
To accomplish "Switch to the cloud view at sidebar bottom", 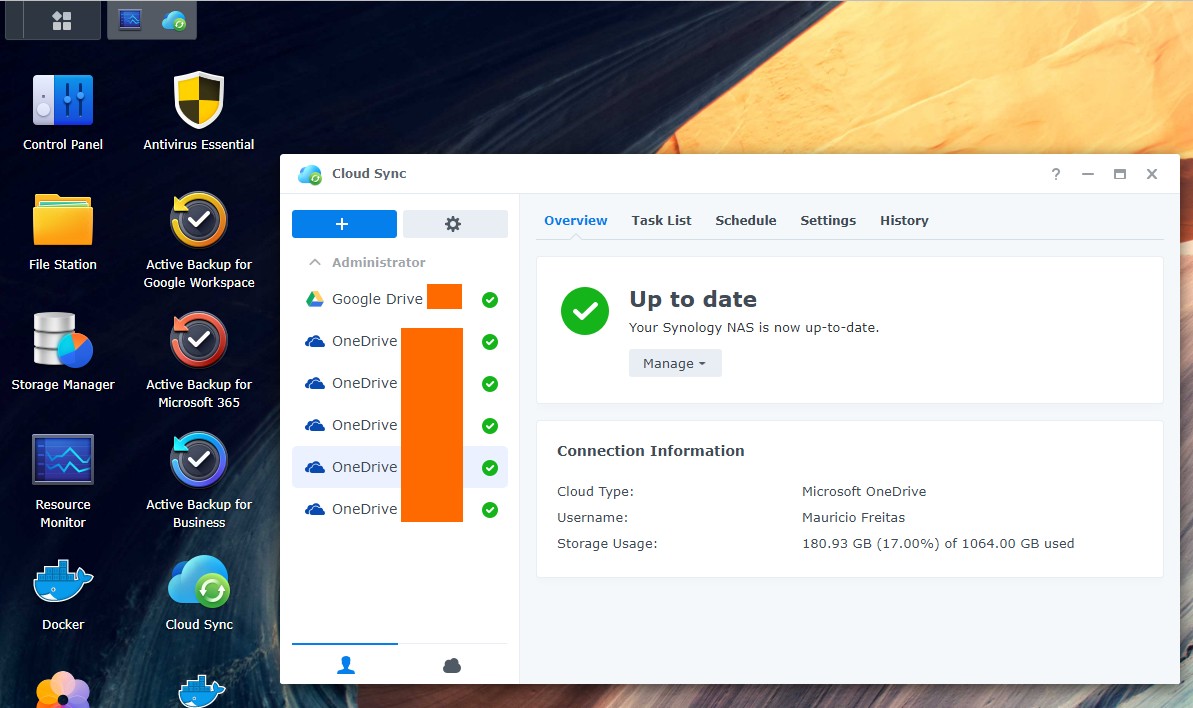I will click(452, 666).
